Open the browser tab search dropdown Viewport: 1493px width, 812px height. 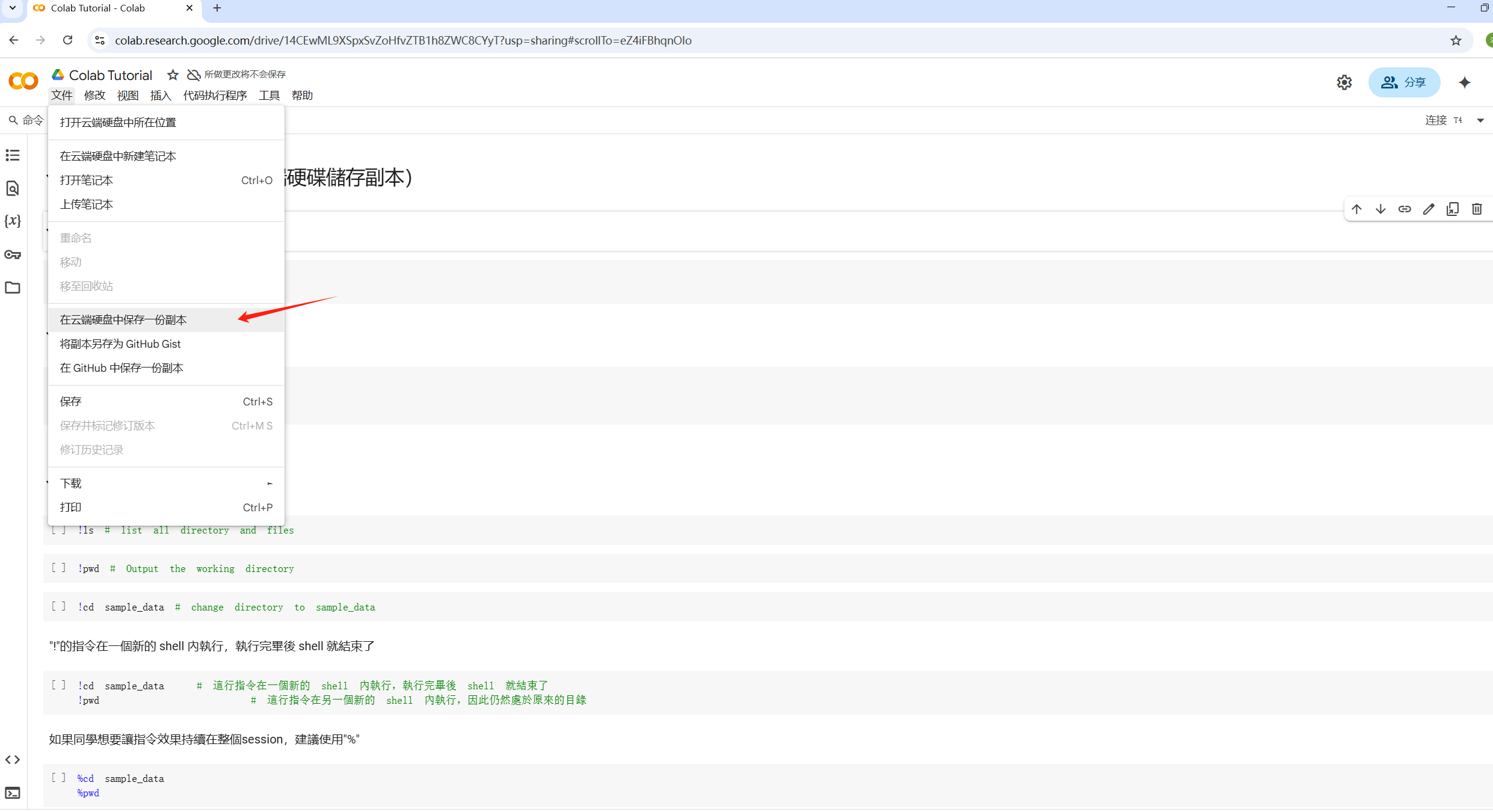[13, 8]
